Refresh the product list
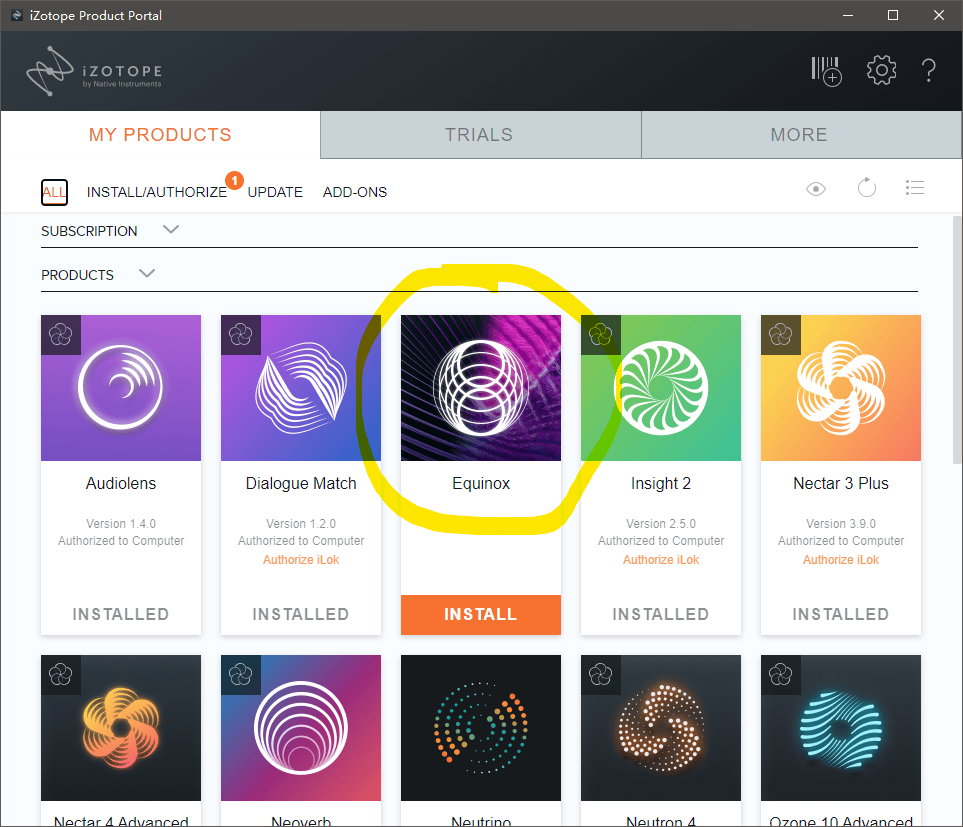 point(867,187)
